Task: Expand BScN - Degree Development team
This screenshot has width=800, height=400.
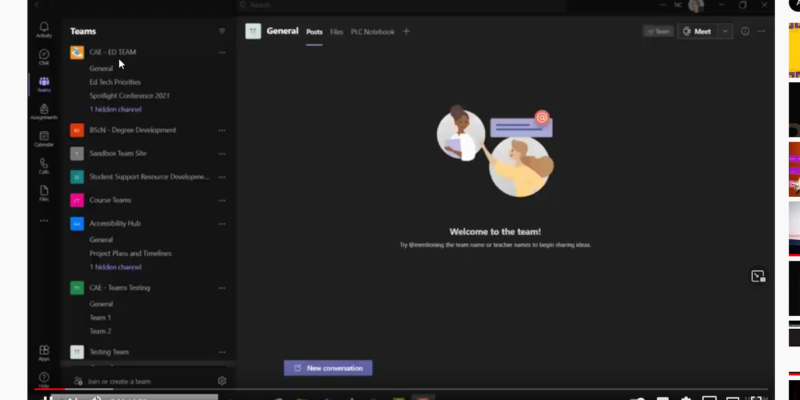Action: [x=133, y=130]
